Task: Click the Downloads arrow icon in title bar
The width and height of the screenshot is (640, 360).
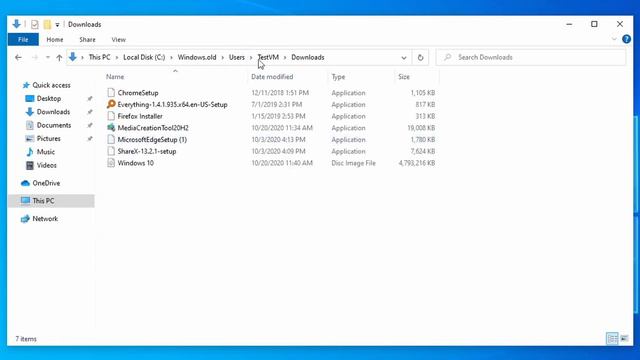Action: tap(17, 24)
